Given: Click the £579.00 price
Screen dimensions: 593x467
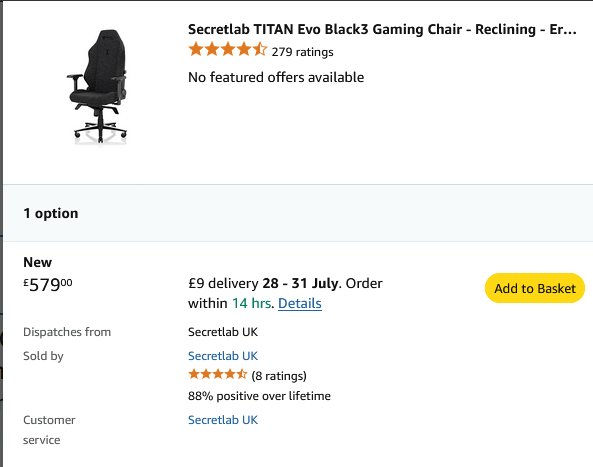Looking at the screenshot, I should [48, 285].
